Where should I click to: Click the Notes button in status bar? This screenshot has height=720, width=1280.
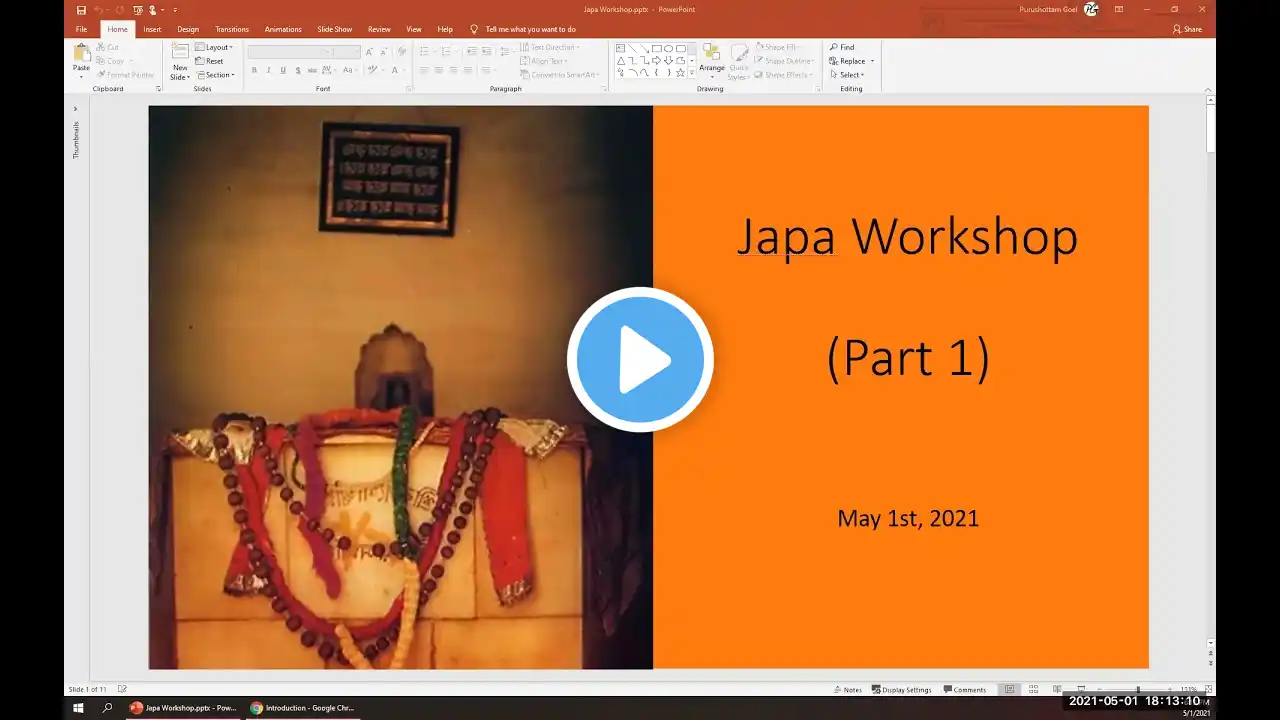pyautogui.click(x=847, y=690)
